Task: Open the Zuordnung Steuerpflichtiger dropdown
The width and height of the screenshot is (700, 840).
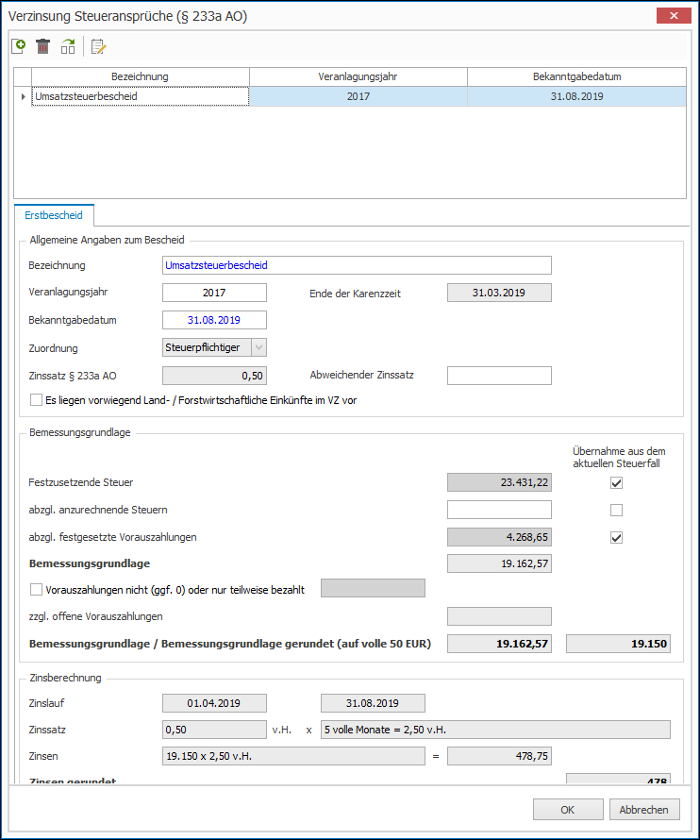Action: 259,348
